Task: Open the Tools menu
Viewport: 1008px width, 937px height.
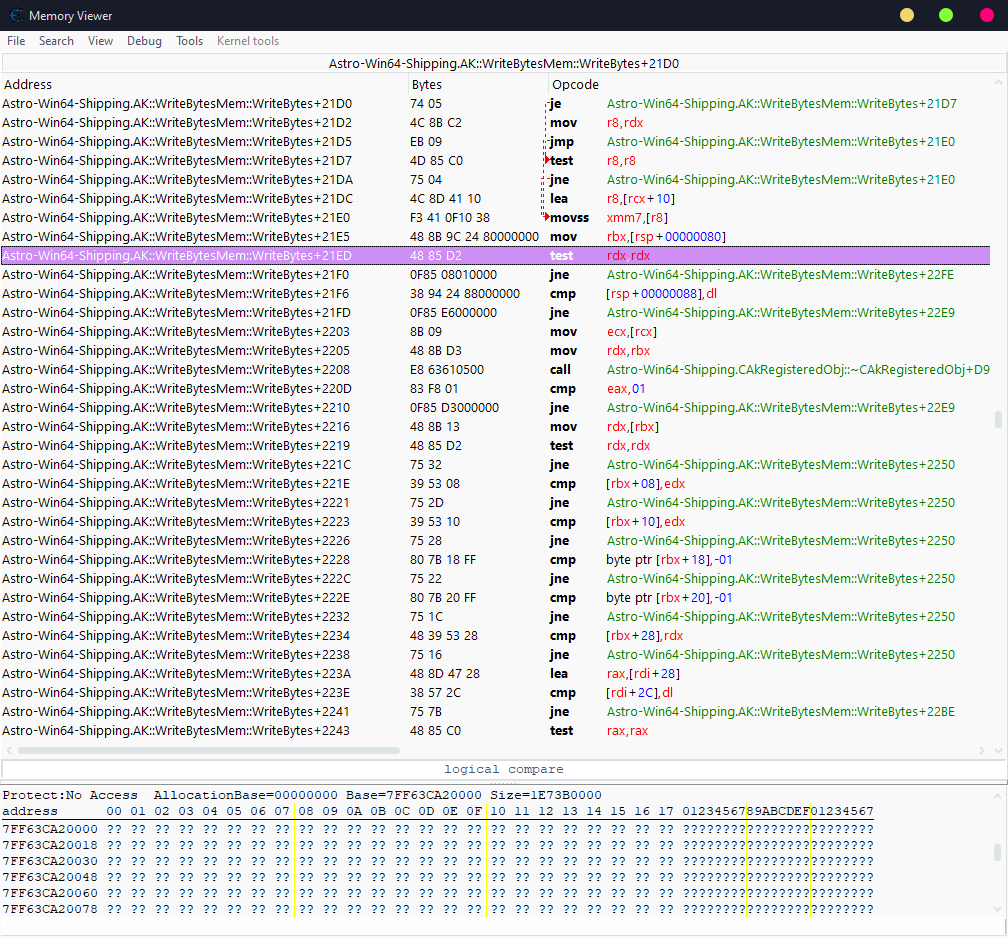Action: [189, 41]
